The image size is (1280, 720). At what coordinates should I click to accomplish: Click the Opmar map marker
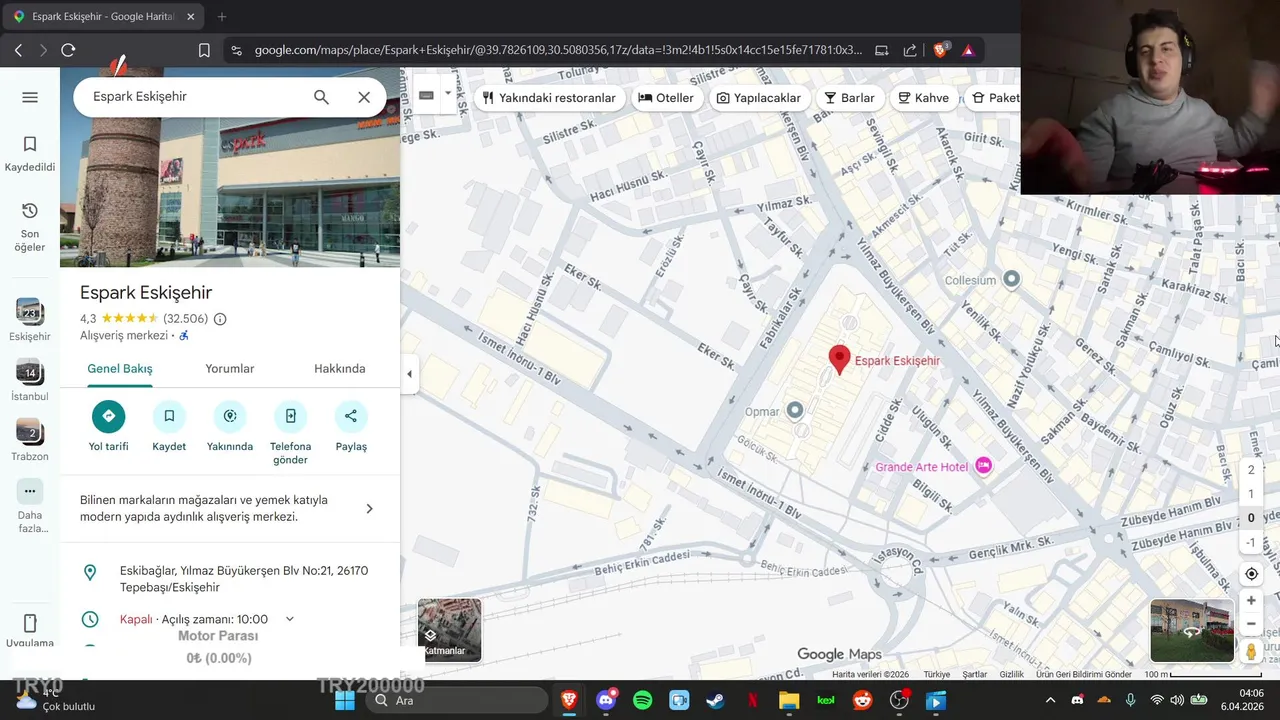click(795, 410)
